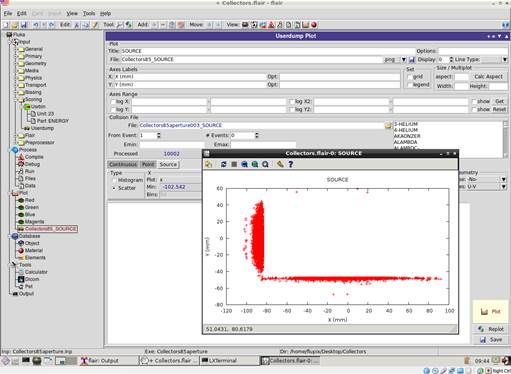511x374 pixels.
Task: Switch to the Source tab
Action: [168, 164]
